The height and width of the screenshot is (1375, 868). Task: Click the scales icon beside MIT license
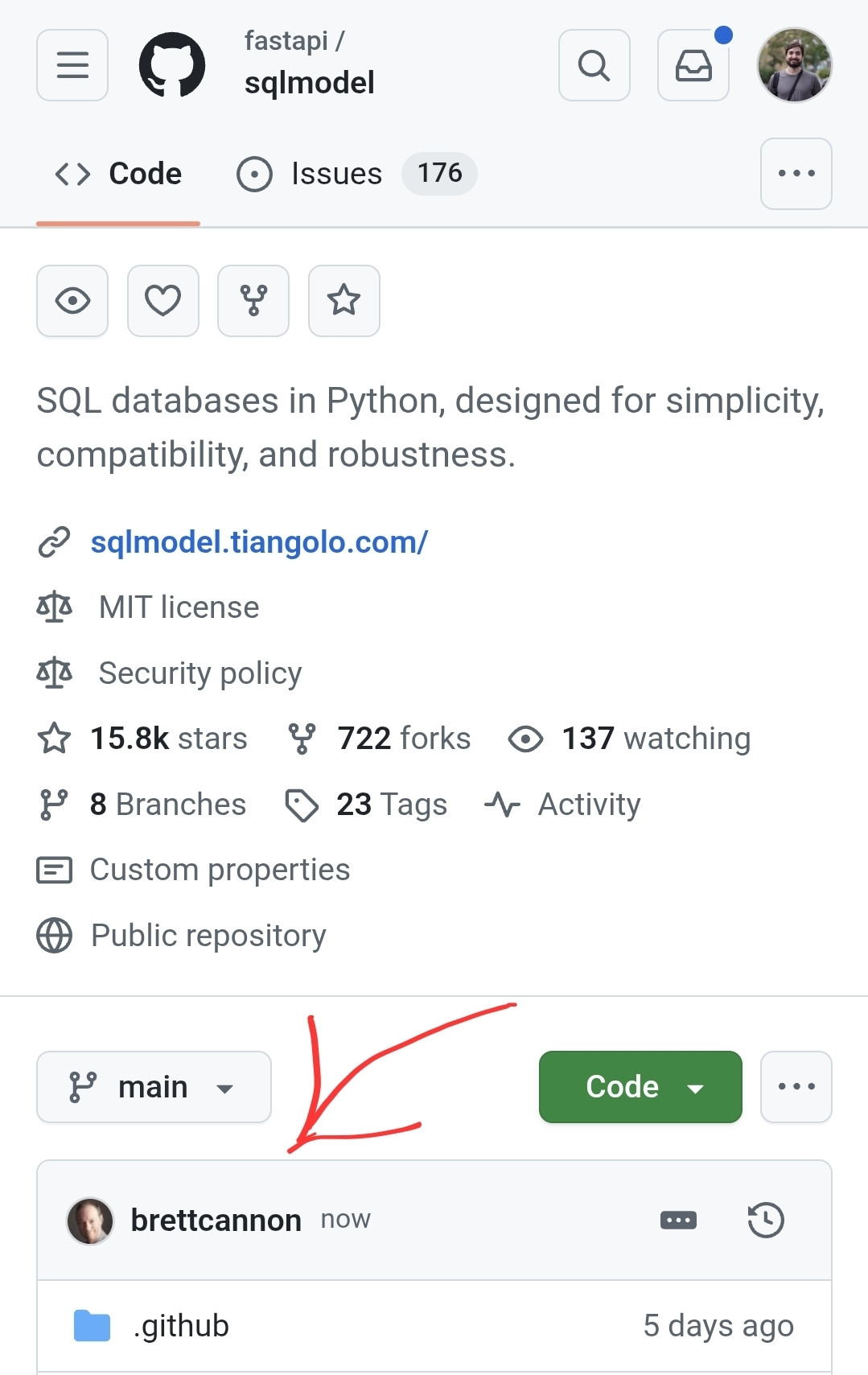pyautogui.click(x=55, y=607)
